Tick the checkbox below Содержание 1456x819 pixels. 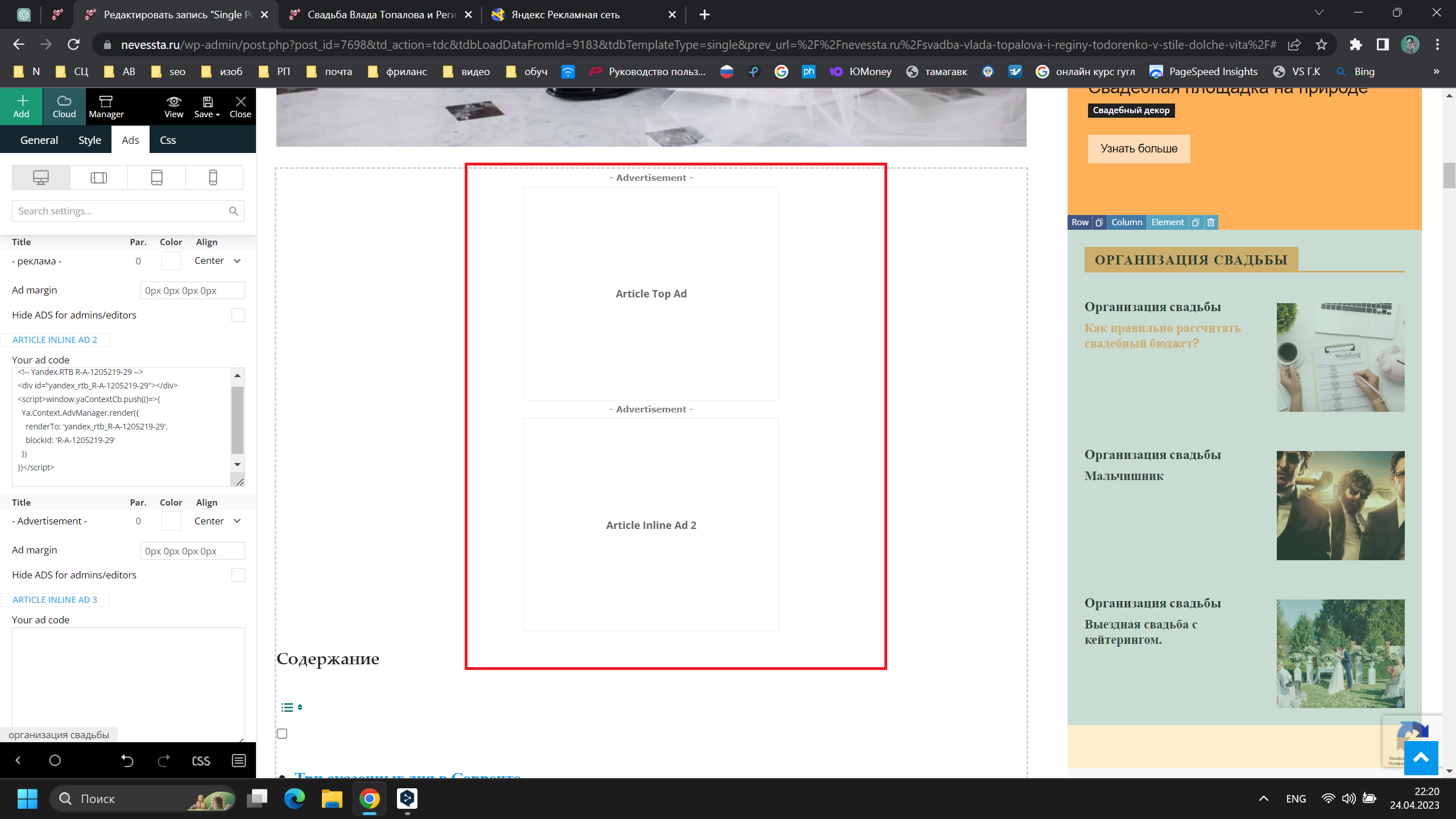[282, 734]
